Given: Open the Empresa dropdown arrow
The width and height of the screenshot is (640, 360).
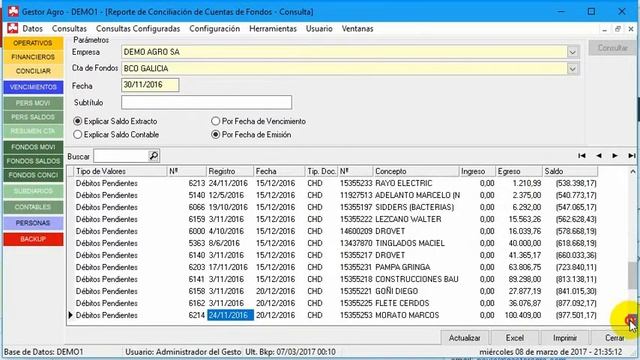Looking at the screenshot, I should 572,52.
